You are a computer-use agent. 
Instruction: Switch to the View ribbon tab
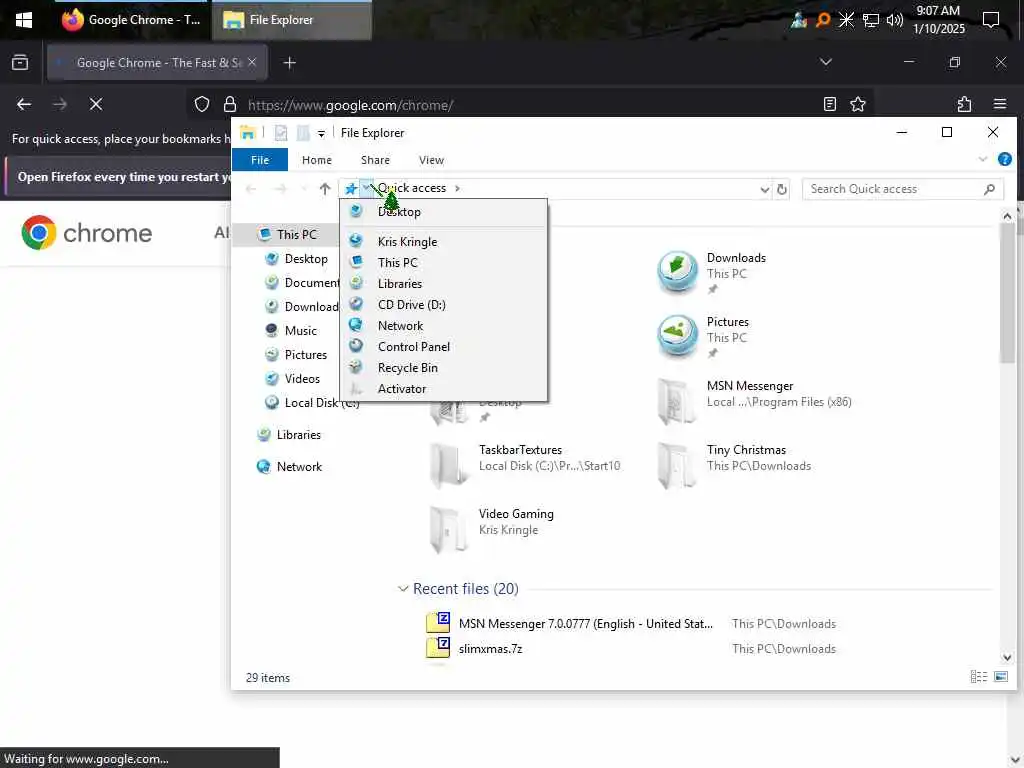pyautogui.click(x=431, y=160)
